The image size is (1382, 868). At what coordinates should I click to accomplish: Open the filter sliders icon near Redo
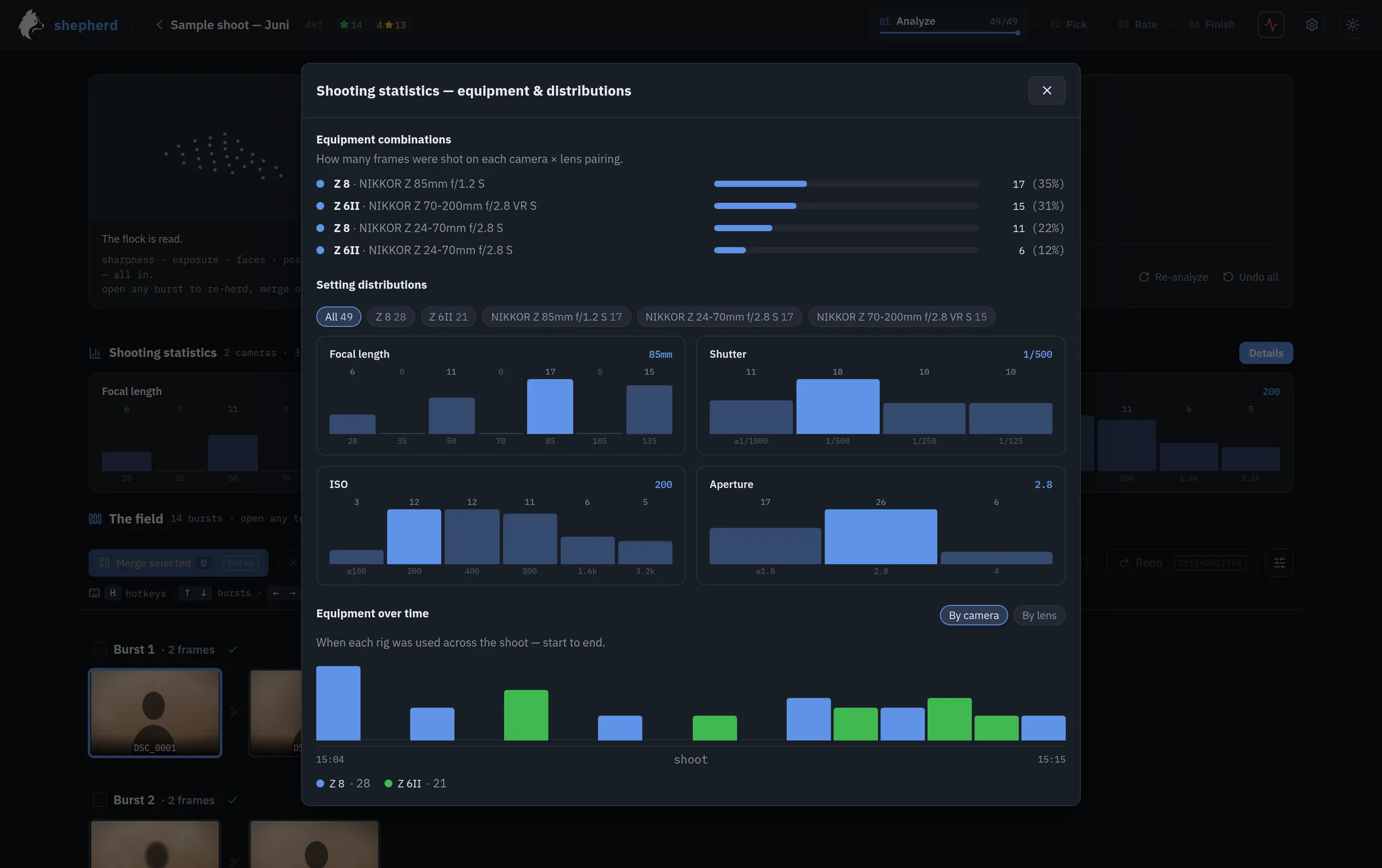[1279, 563]
